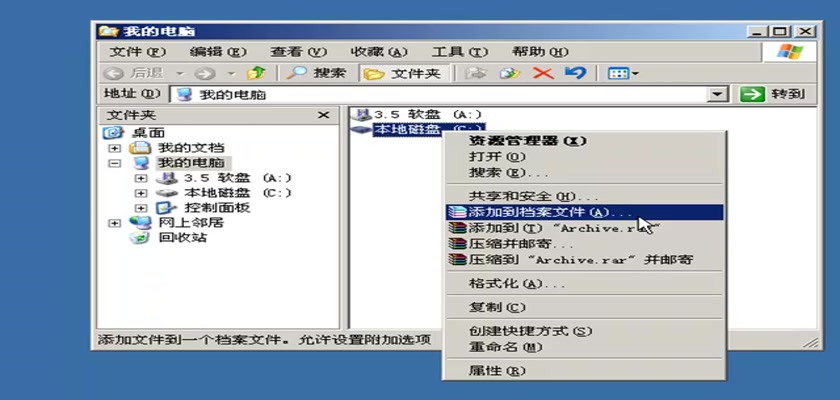Select 我的电脑 in the folder tree
Image resolution: width=840 pixels, height=400 pixels.
pyautogui.click(x=191, y=163)
